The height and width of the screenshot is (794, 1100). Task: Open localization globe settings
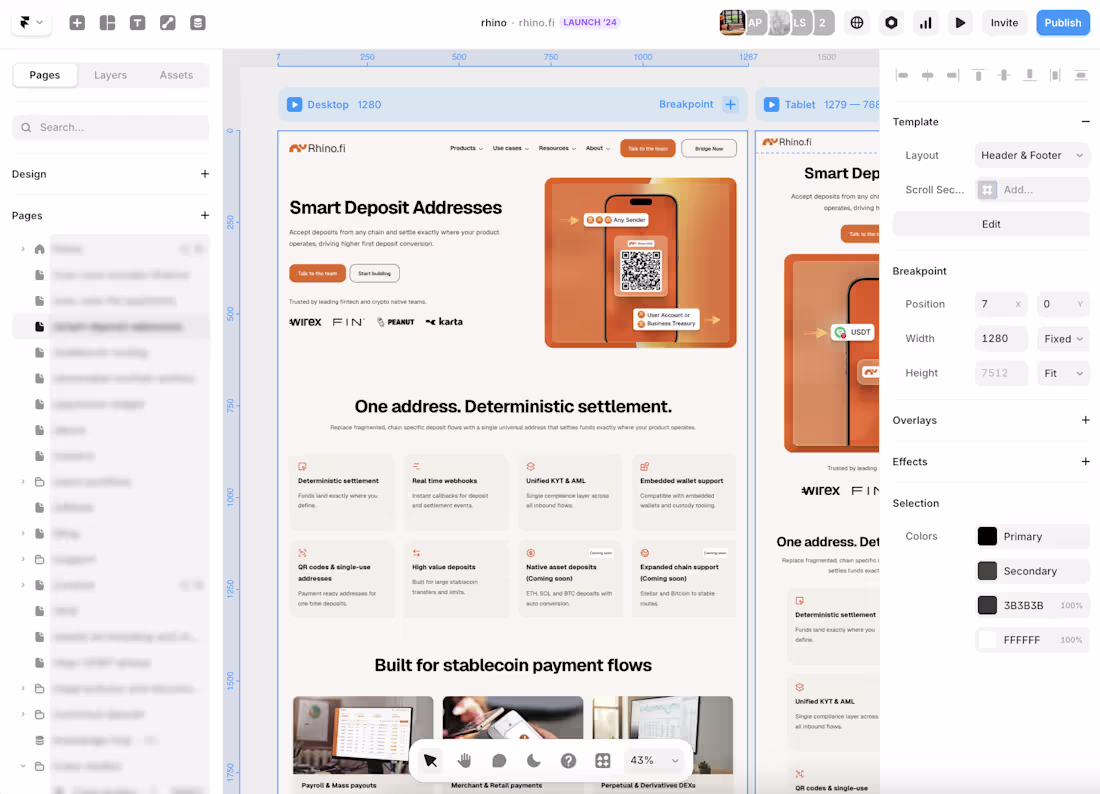(857, 22)
